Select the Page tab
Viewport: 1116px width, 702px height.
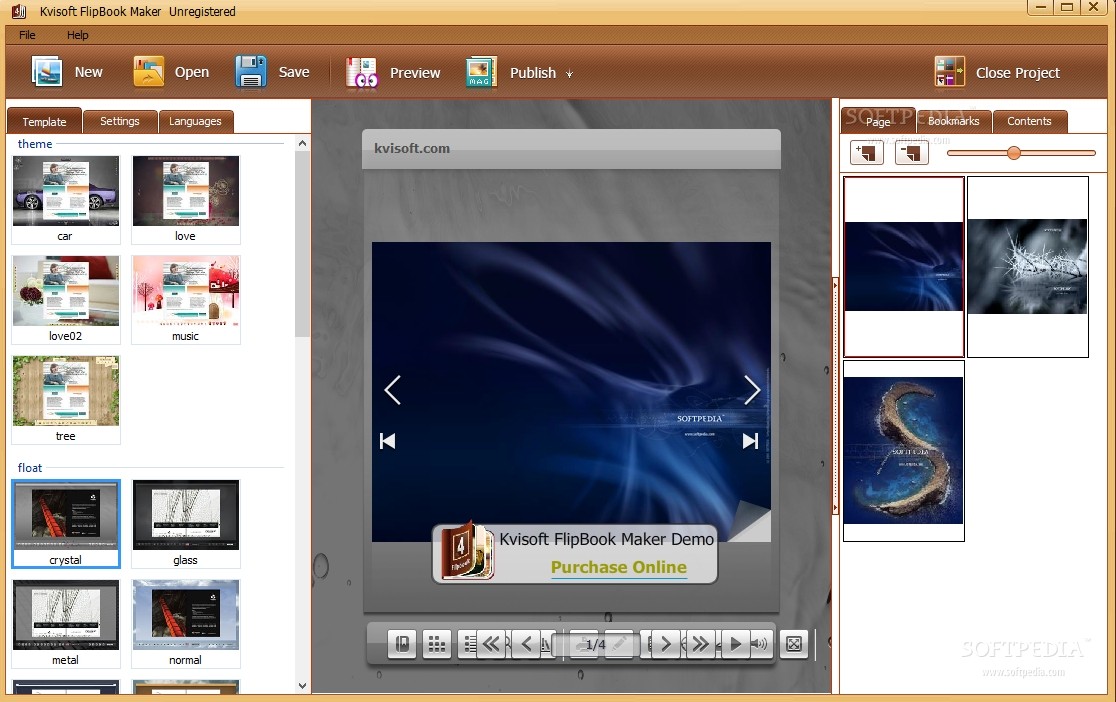tap(878, 121)
